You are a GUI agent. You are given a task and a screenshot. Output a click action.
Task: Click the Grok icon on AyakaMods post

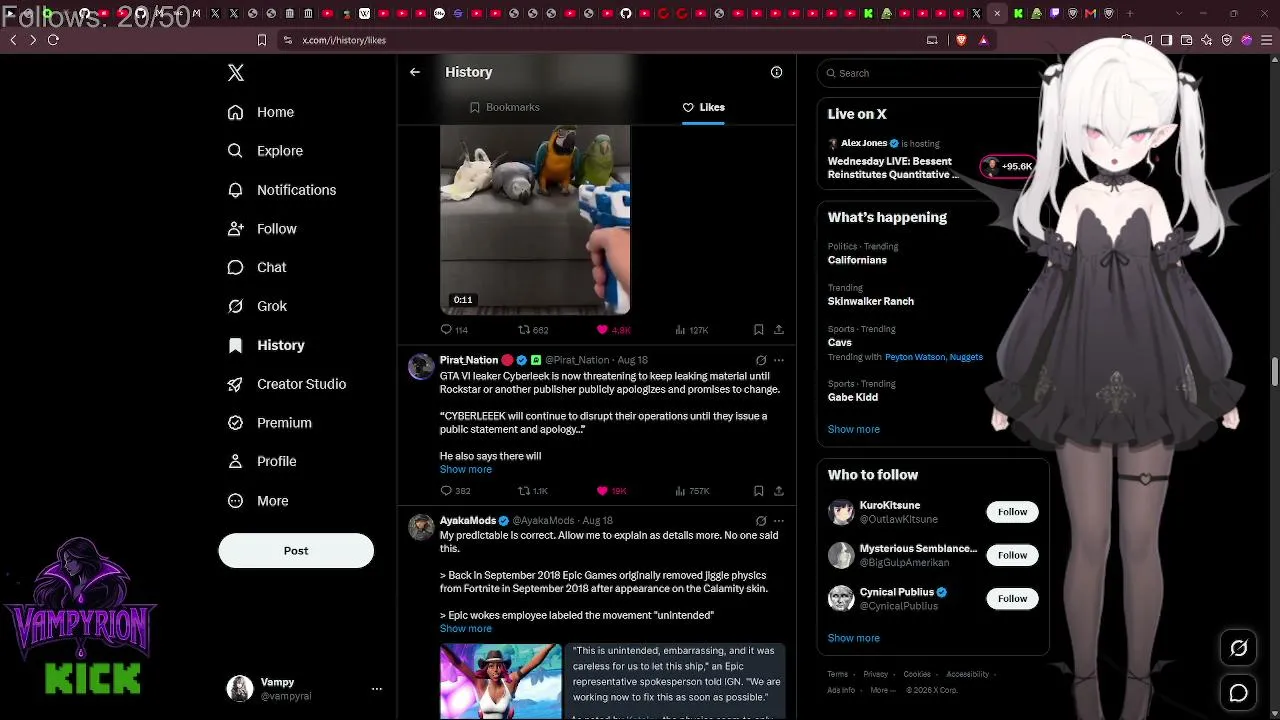click(x=761, y=521)
